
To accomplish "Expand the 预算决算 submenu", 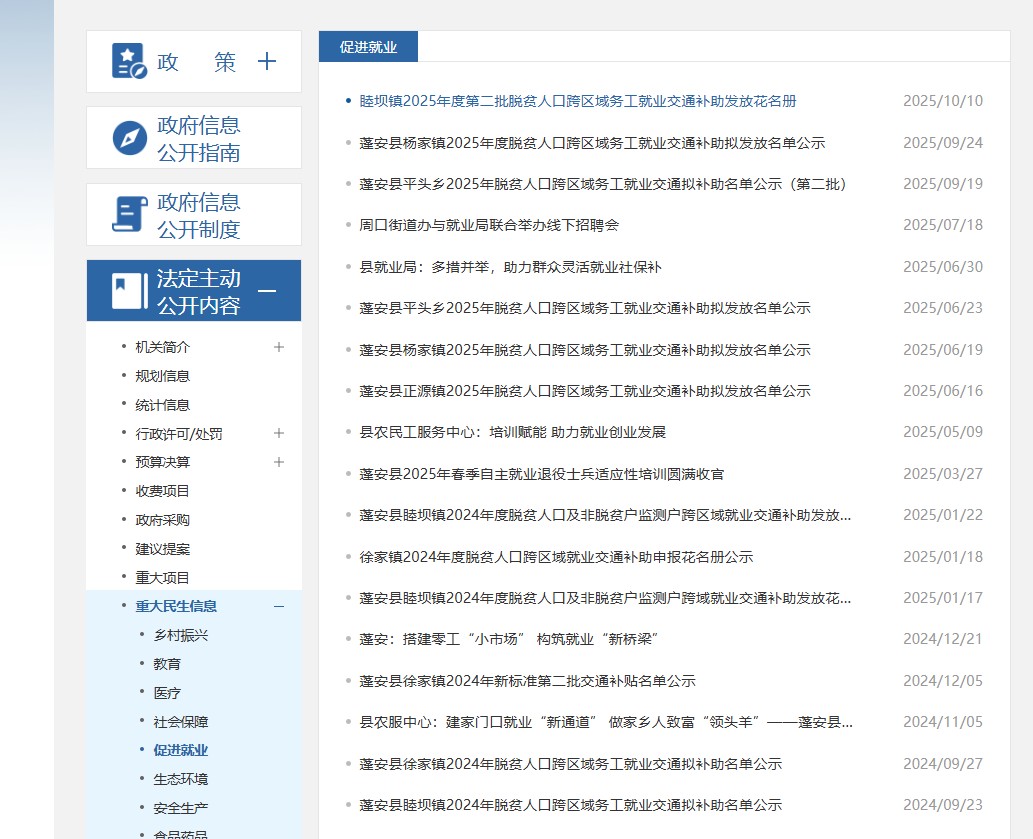I will (279, 462).
